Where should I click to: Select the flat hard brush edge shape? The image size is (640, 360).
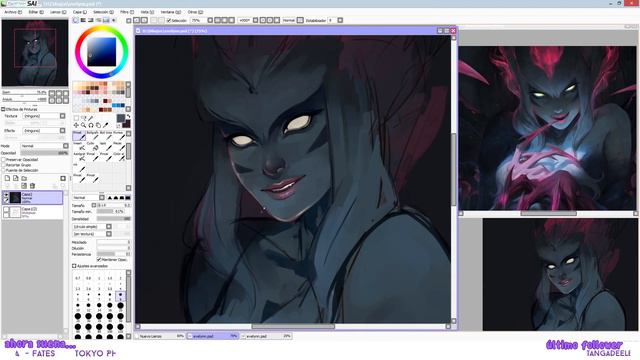click(128, 198)
